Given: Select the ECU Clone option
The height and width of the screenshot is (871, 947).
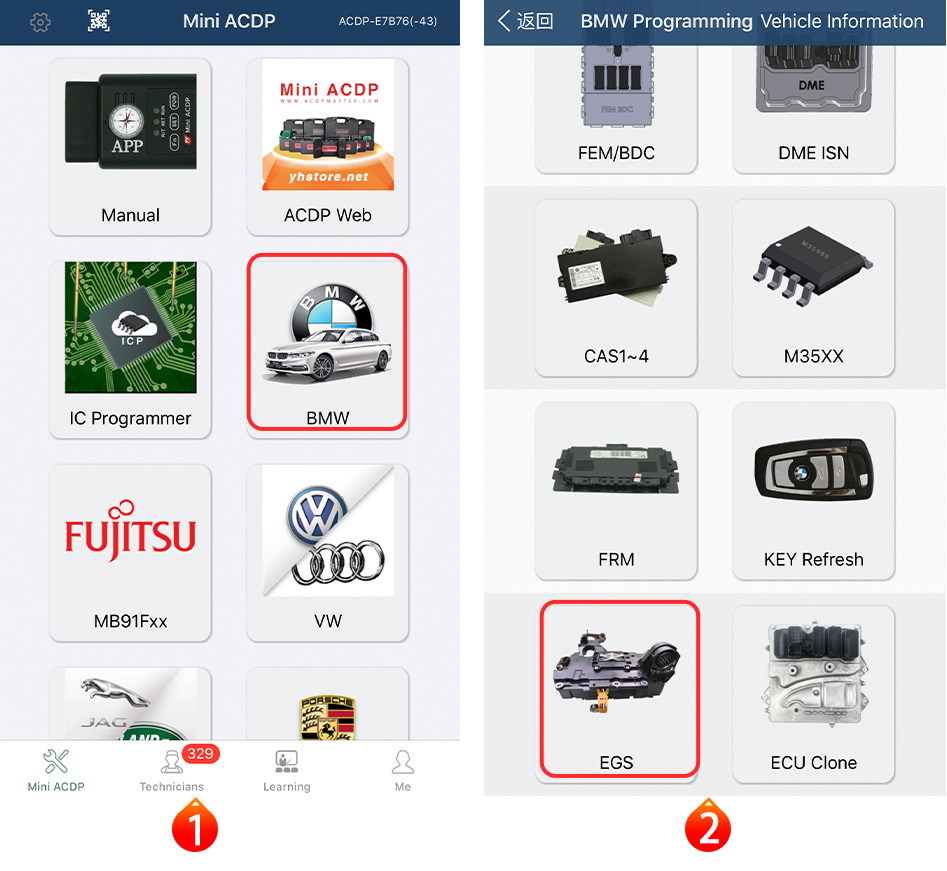Looking at the screenshot, I should 814,694.
